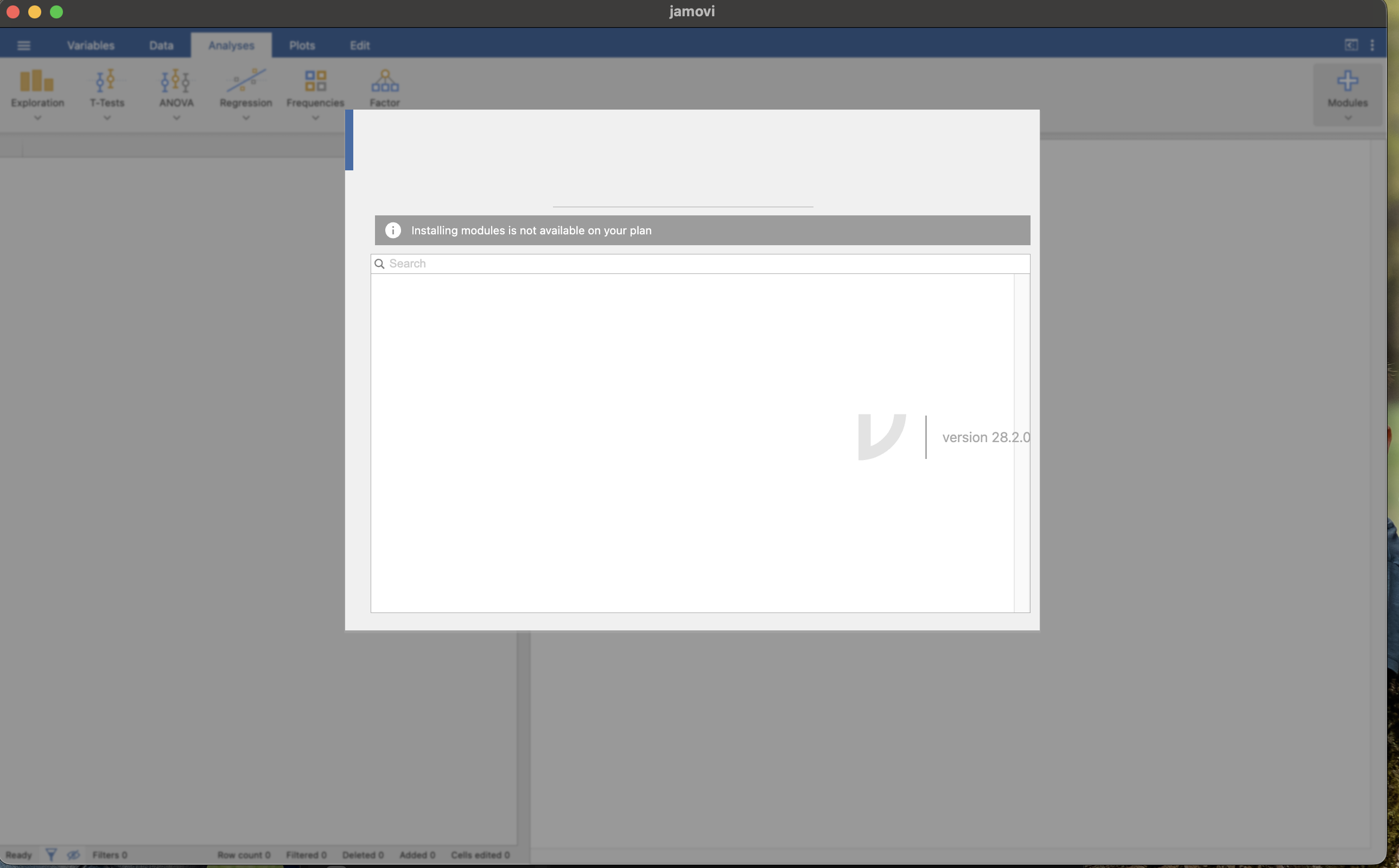The height and width of the screenshot is (868, 1399).
Task: Click the filter funnel icon in status bar
Action: (51, 854)
